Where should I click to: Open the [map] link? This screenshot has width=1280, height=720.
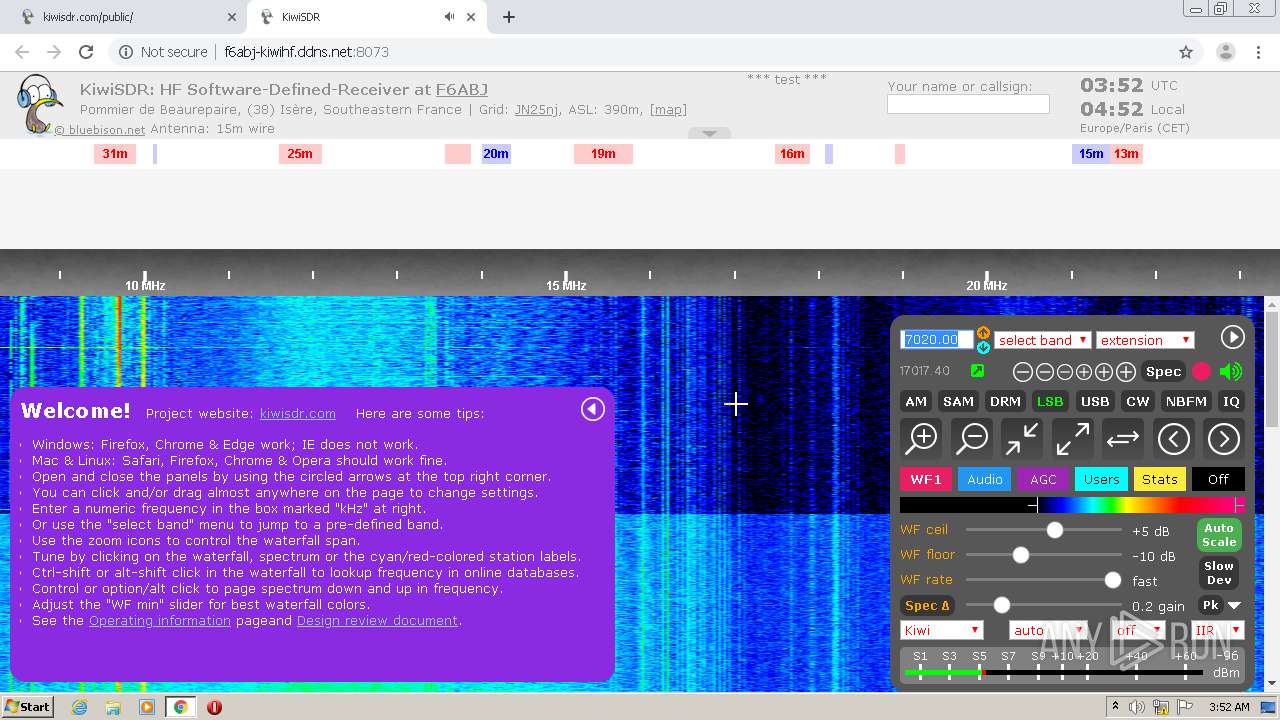[668, 109]
